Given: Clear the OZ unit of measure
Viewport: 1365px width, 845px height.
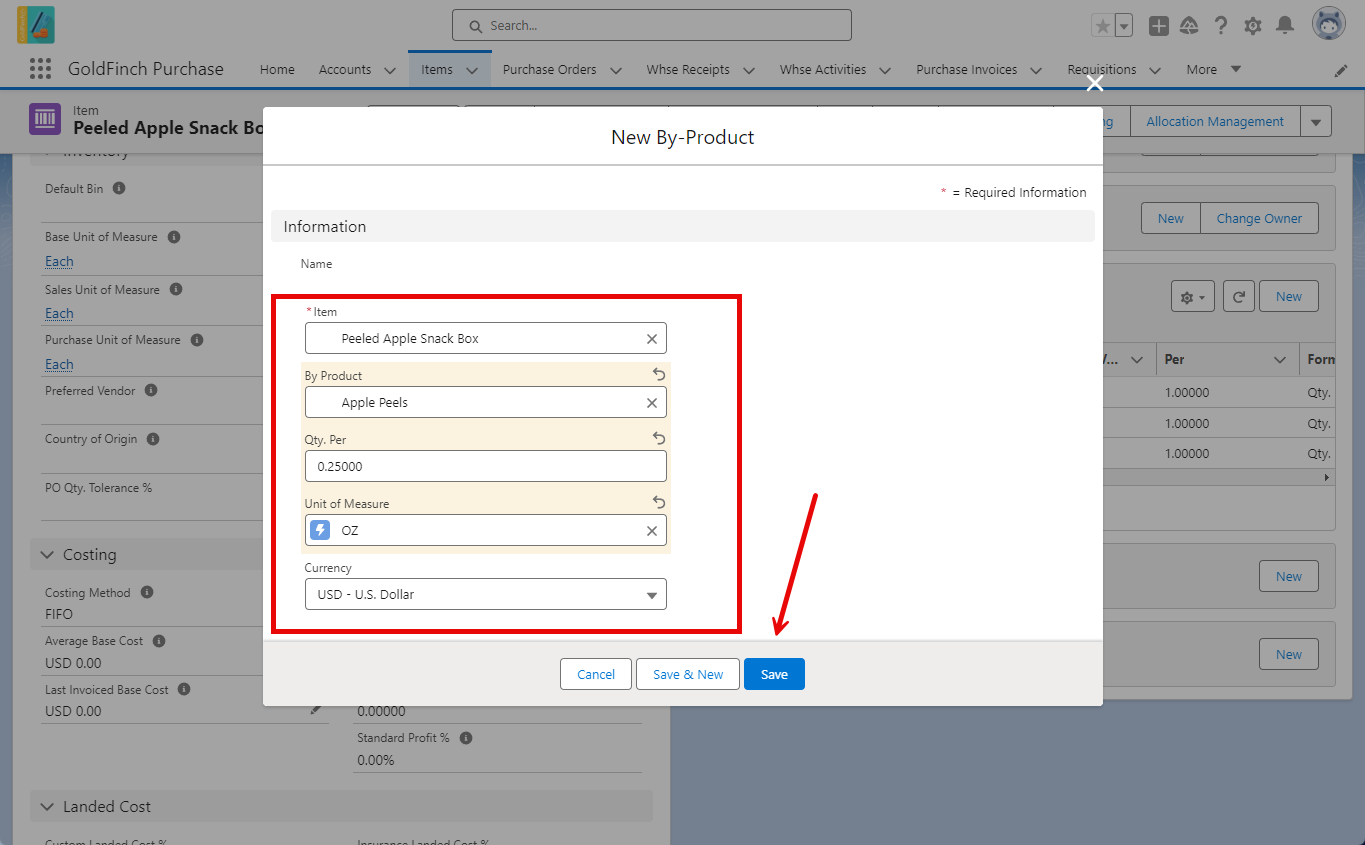Looking at the screenshot, I should [x=652, y=531].
